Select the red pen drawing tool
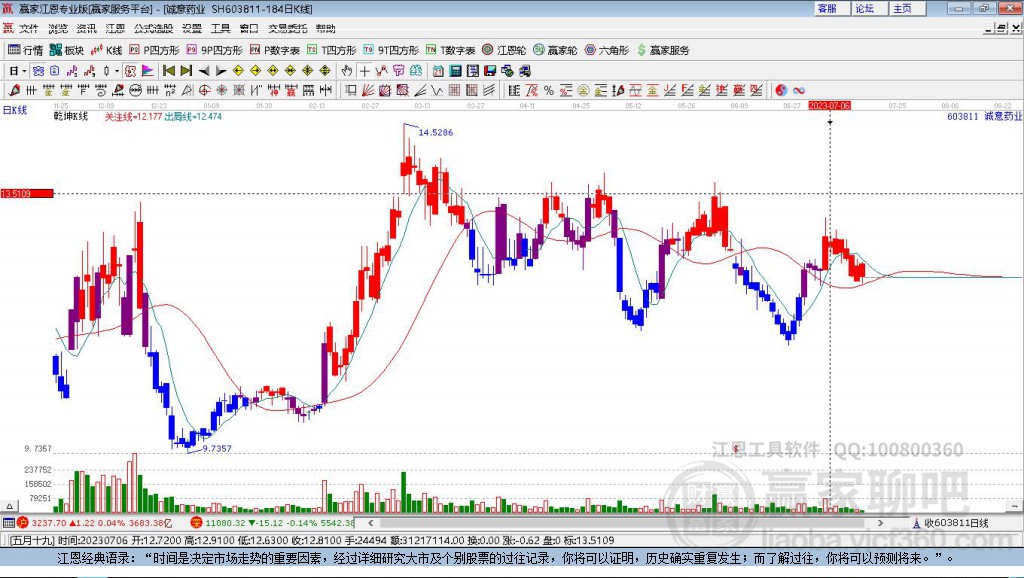1024x578 pixels. [x=14, y=90]
